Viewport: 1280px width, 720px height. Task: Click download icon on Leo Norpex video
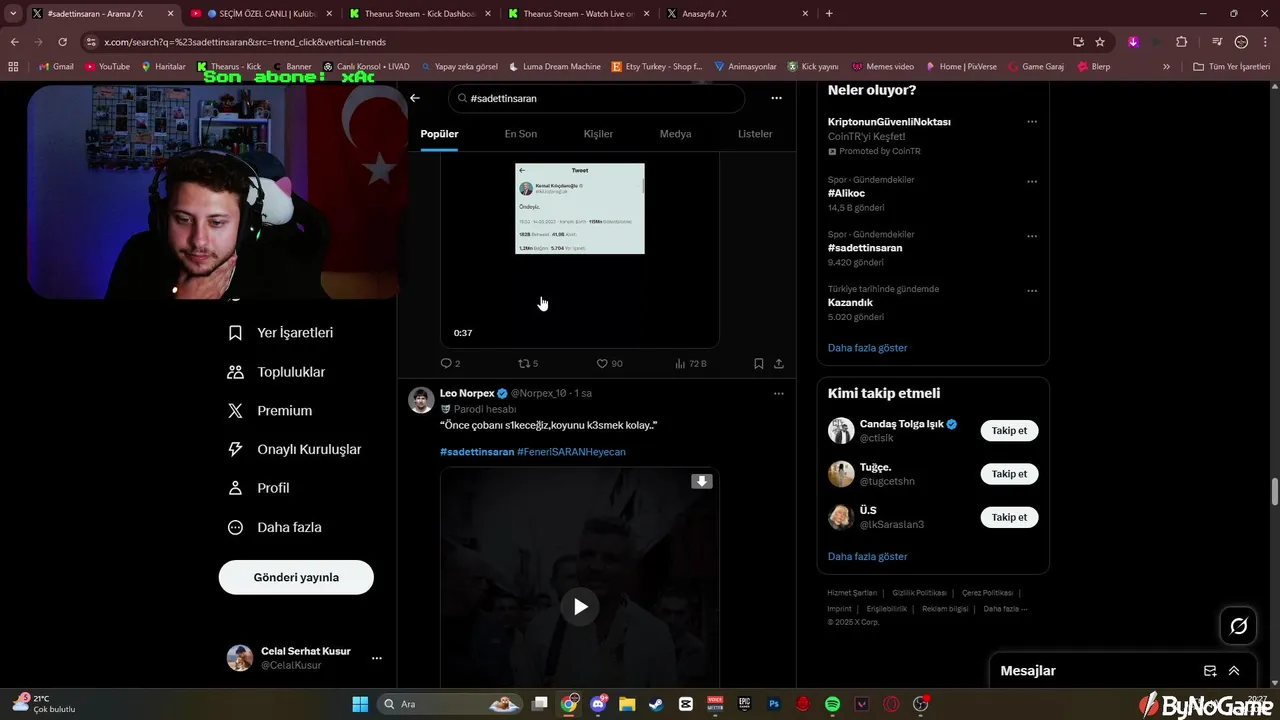[x=702, y=481]
